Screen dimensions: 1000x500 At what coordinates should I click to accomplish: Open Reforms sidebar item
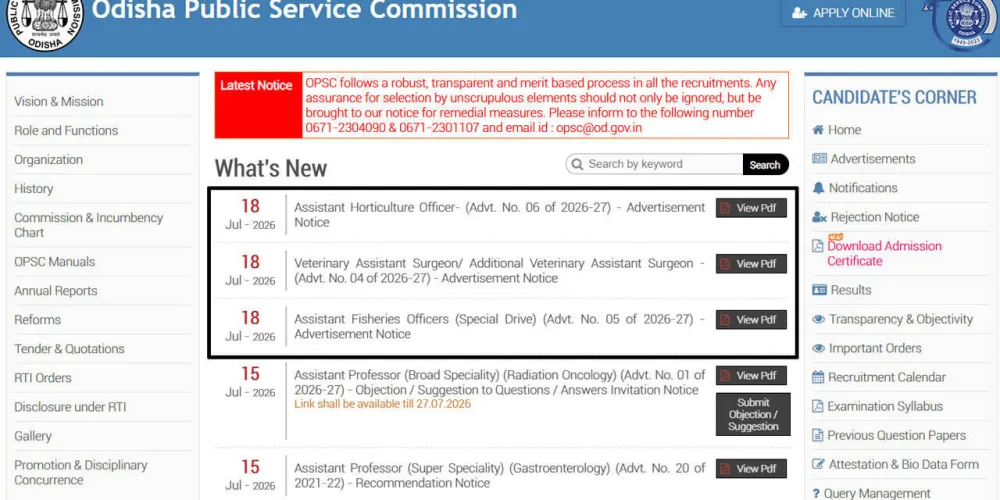coord(38,320)
